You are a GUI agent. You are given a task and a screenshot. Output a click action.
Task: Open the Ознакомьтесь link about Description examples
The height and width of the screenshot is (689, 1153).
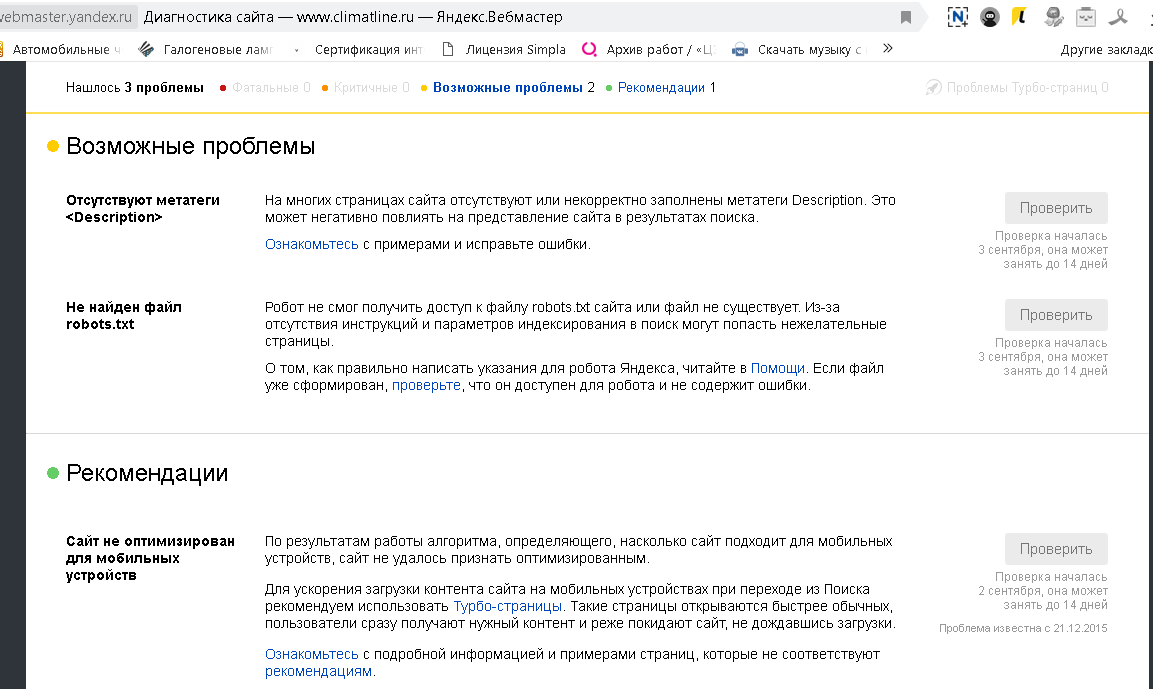click(x=312, y=244)
